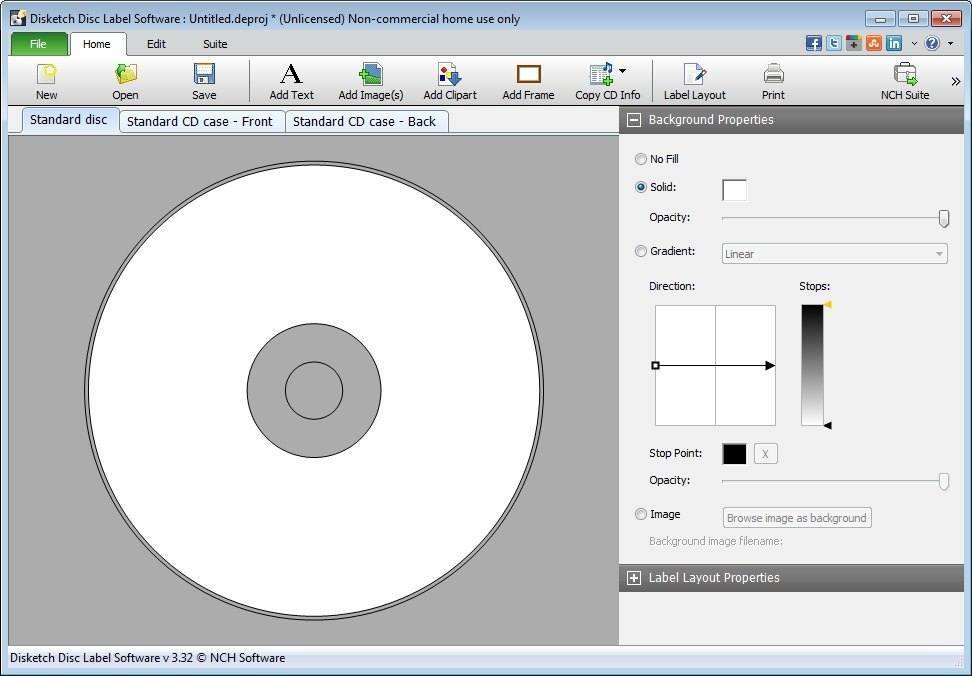Enable the Gradient background option
The image size is (972, 676).
click(641, 251)
